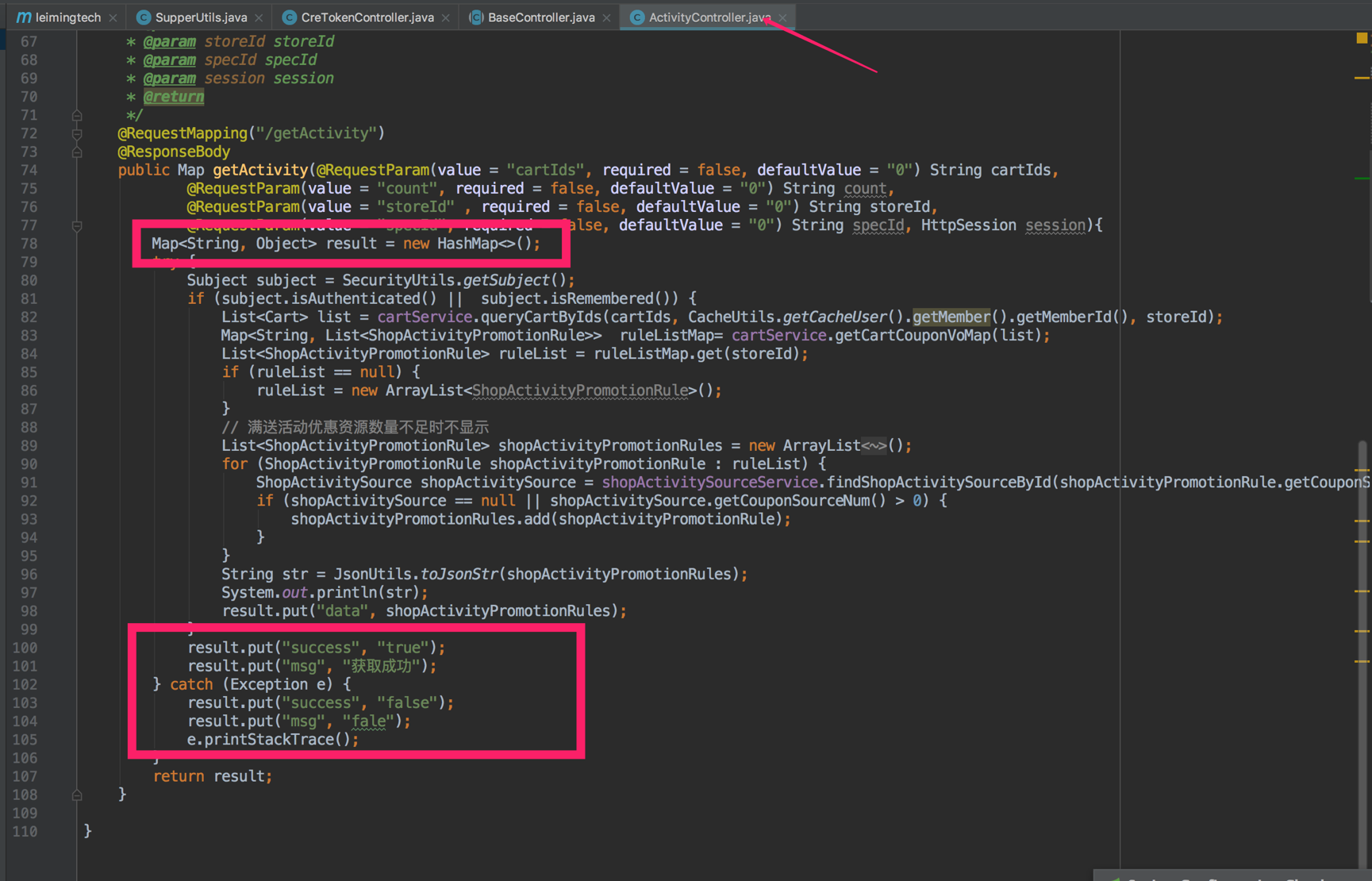Click the underlined specId parameter on line 77
1372x881 pixels.
pyautogui.click(x=878, y=225)
